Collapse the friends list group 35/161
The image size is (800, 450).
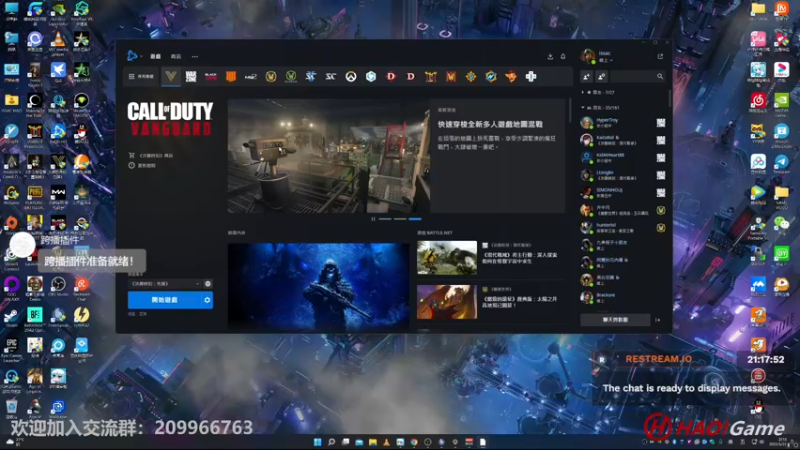click(601, 108)
